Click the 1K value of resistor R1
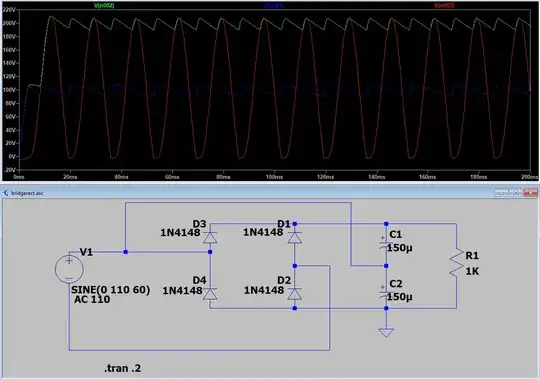The image size is (540, 380). click(472, 271)
